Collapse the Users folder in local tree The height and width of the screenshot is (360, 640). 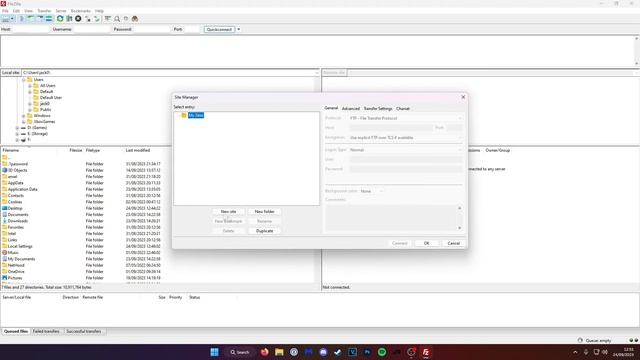[x=24, y=80]
